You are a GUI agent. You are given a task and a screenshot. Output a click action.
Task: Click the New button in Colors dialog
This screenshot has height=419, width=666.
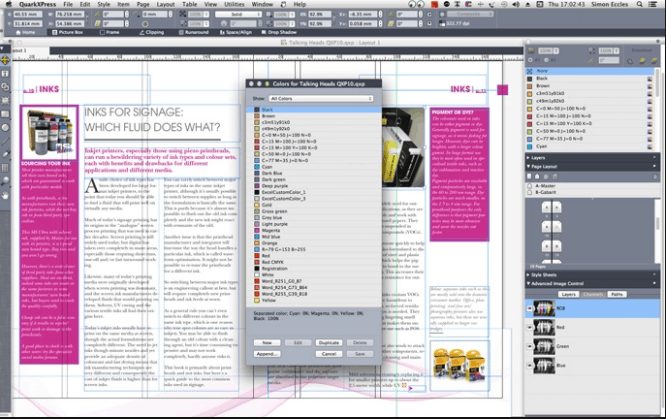click(x=267, y=343)
